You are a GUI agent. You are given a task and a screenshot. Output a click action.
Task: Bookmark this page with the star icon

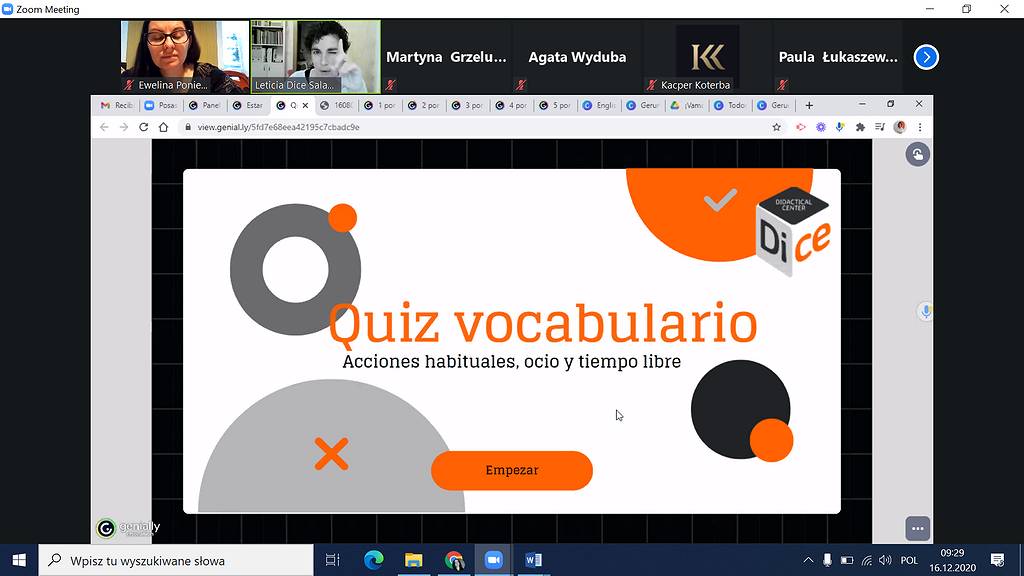[776, 127]
